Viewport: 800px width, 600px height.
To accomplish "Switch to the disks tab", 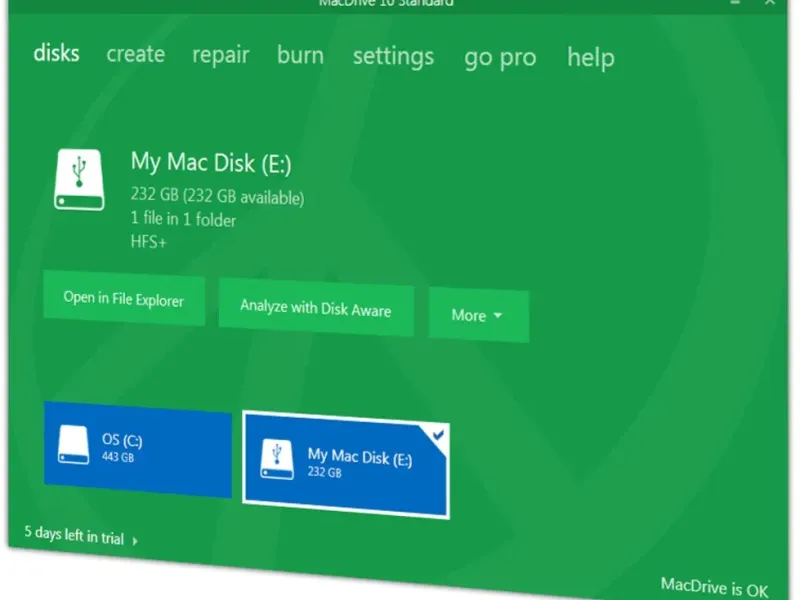I will (x=56, y=53).
